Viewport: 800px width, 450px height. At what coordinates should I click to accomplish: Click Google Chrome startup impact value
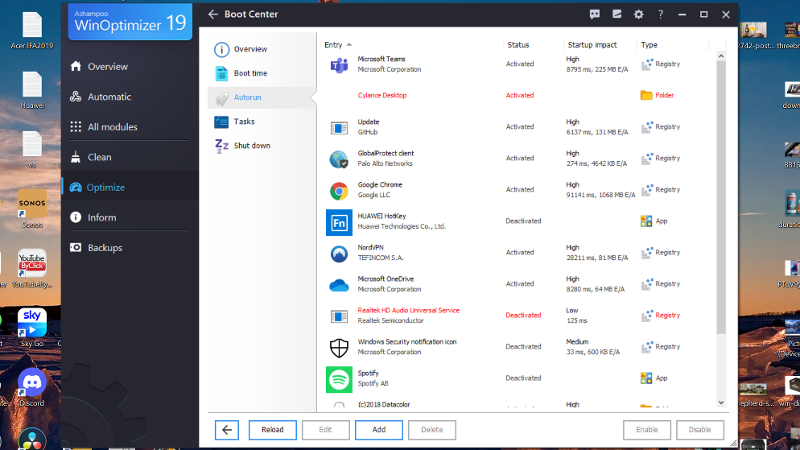tap(601, 190)
